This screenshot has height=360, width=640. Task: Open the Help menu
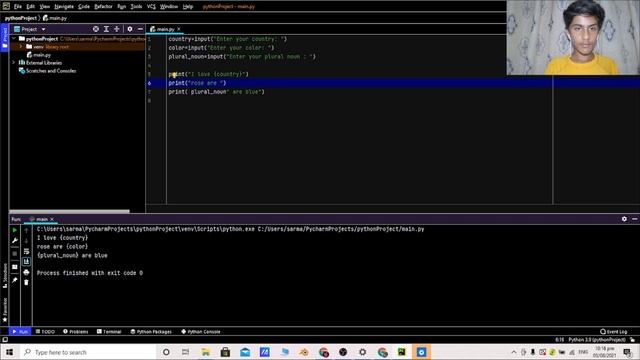(x=188, y=7)
